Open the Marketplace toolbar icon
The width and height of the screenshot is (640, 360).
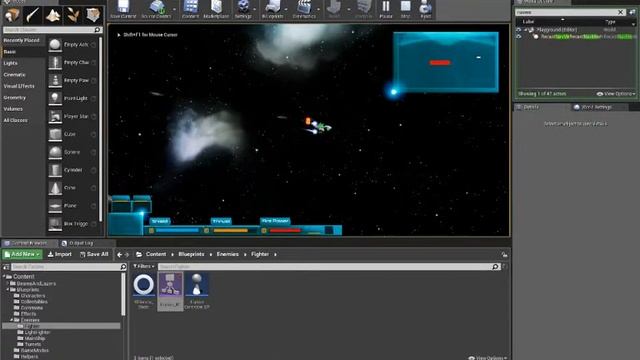216,7
